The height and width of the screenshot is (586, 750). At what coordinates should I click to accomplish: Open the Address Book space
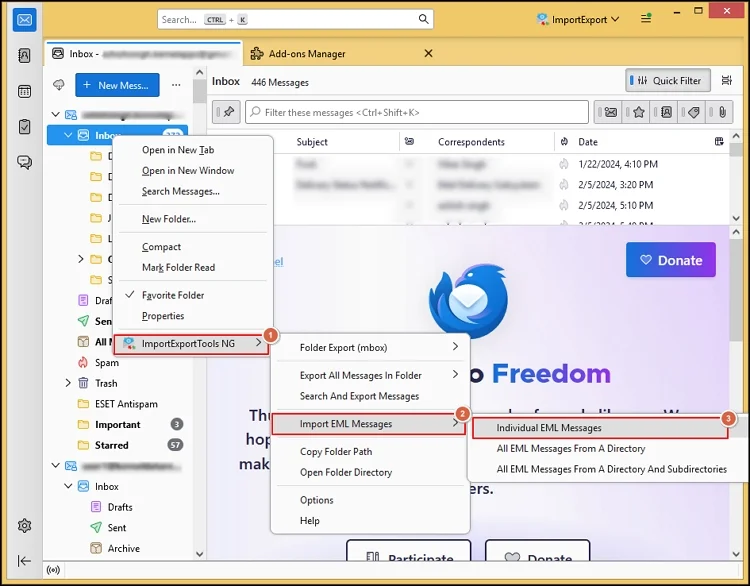click(x=24, y=55)
